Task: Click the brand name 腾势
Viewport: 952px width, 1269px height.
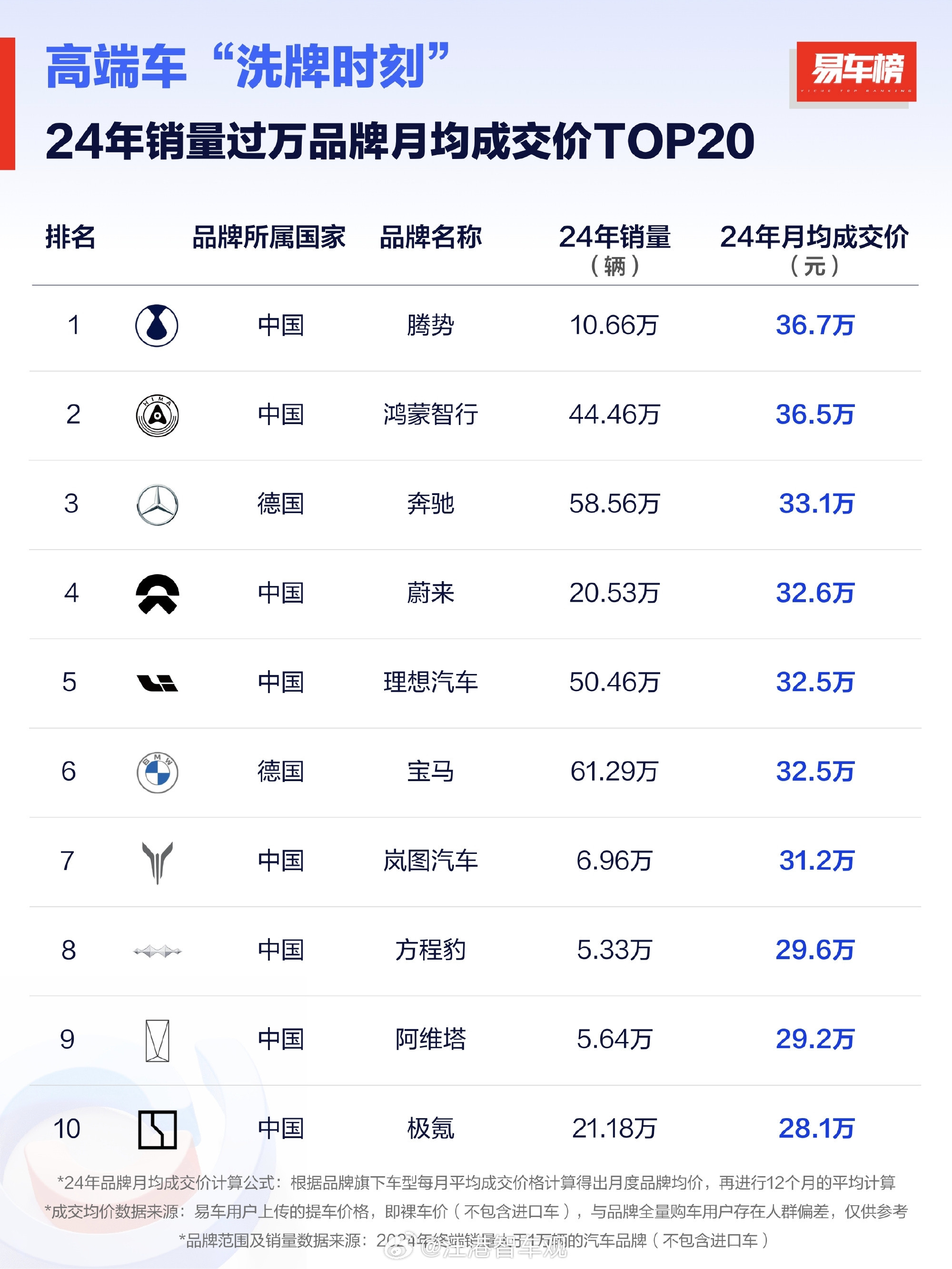Action: point(430,325)
